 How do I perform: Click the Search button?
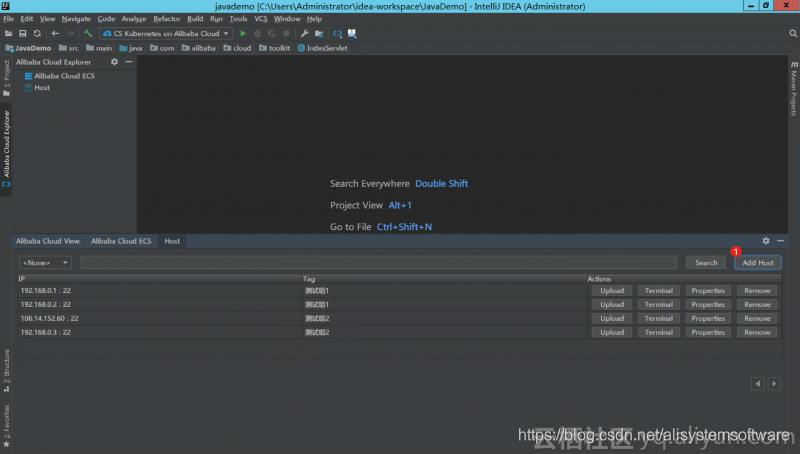tap(706, 263)
